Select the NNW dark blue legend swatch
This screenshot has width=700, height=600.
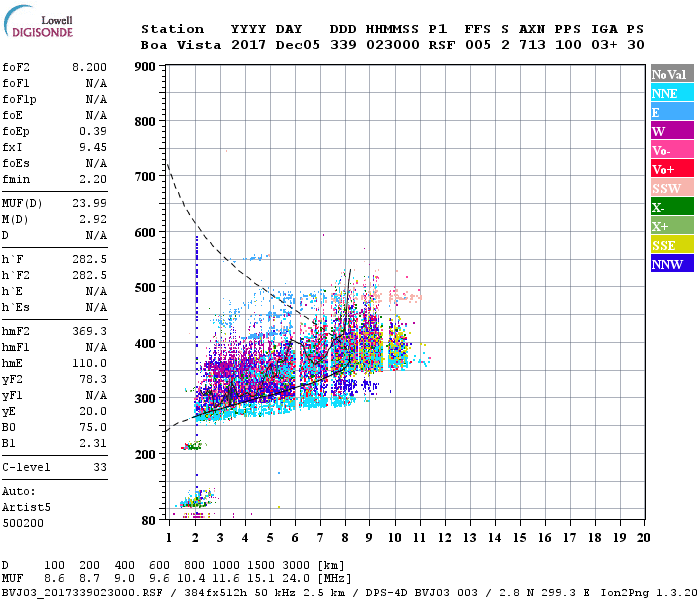pos(672,263)
